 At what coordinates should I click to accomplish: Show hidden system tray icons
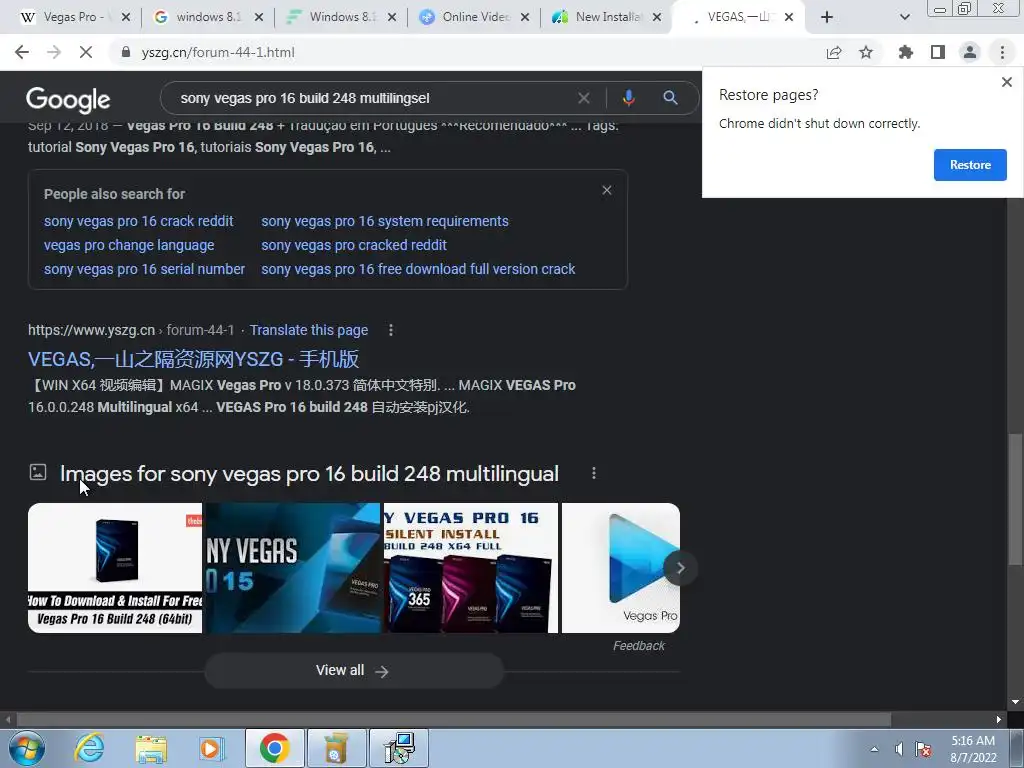pyautogui.click(x=874, y=749)
